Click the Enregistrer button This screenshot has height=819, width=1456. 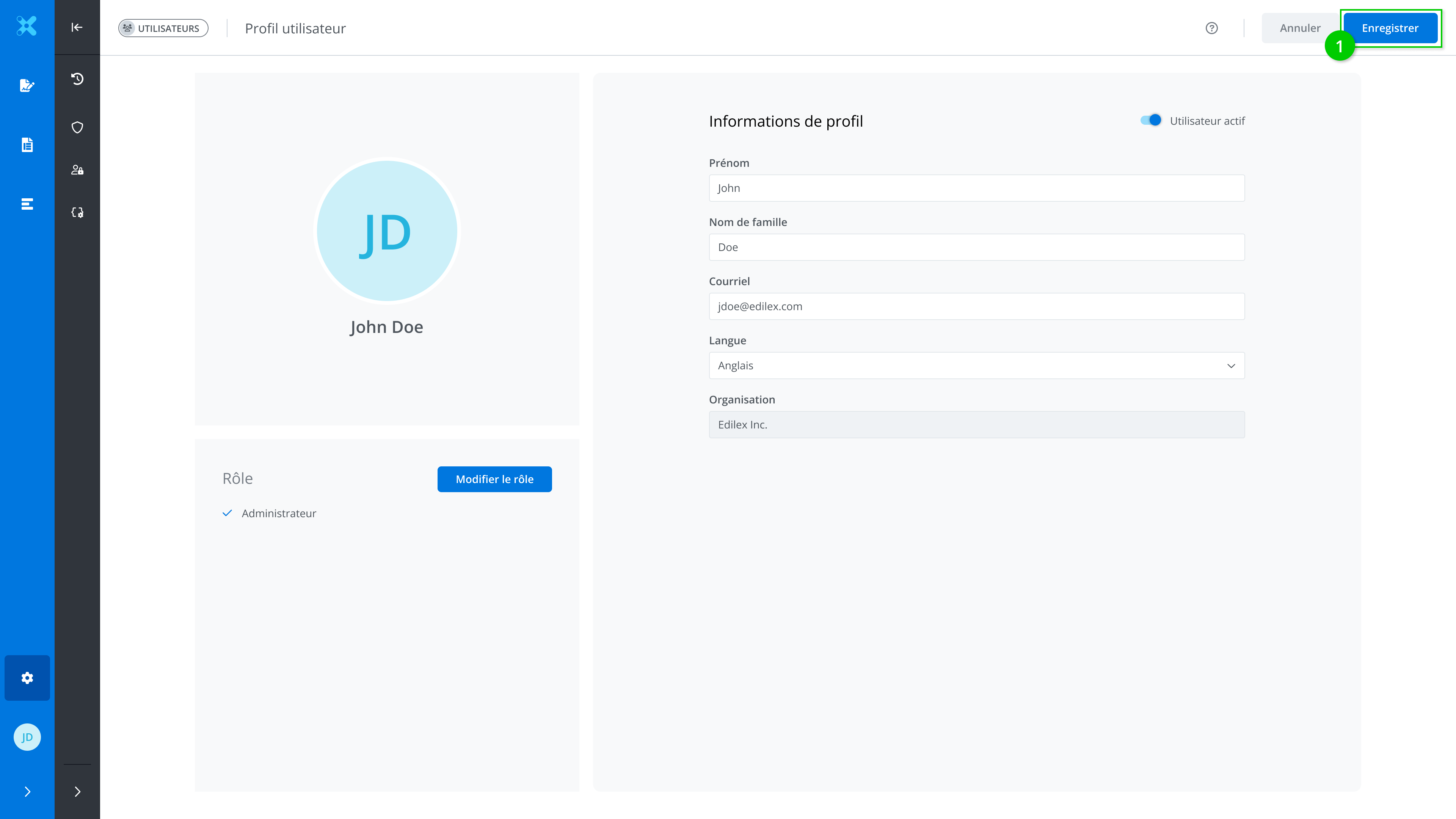click(x=1389, y=28)
